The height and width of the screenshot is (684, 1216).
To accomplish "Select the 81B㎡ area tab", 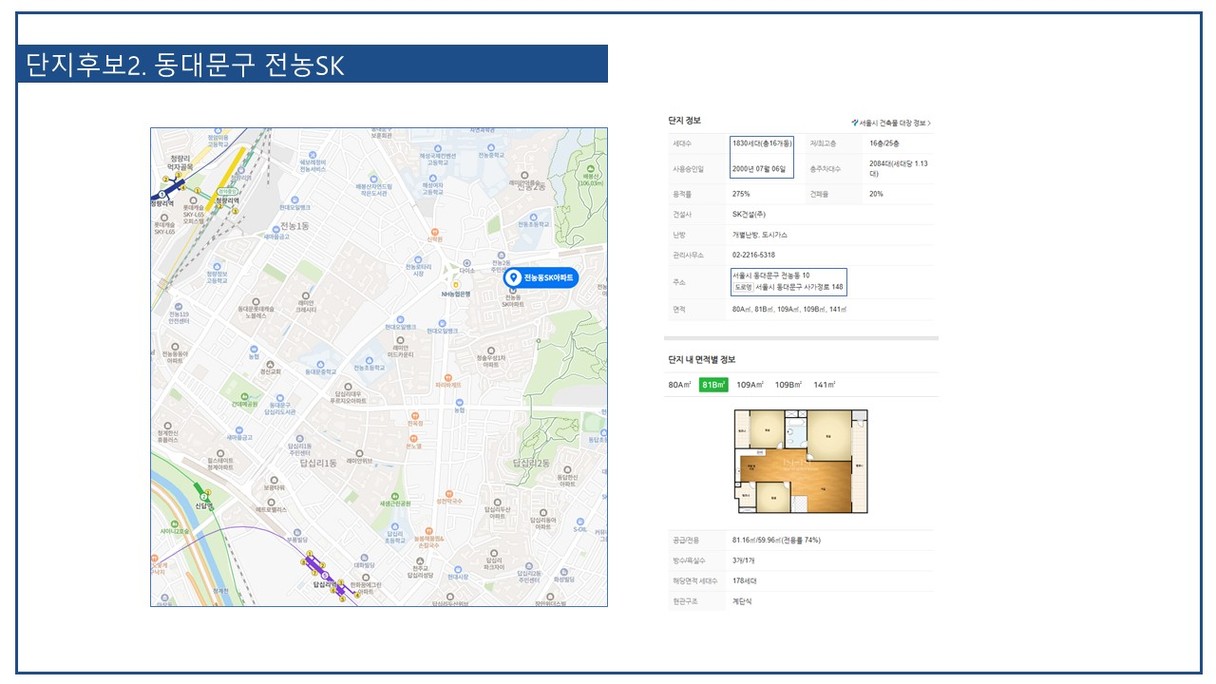I will pos(713,385).
